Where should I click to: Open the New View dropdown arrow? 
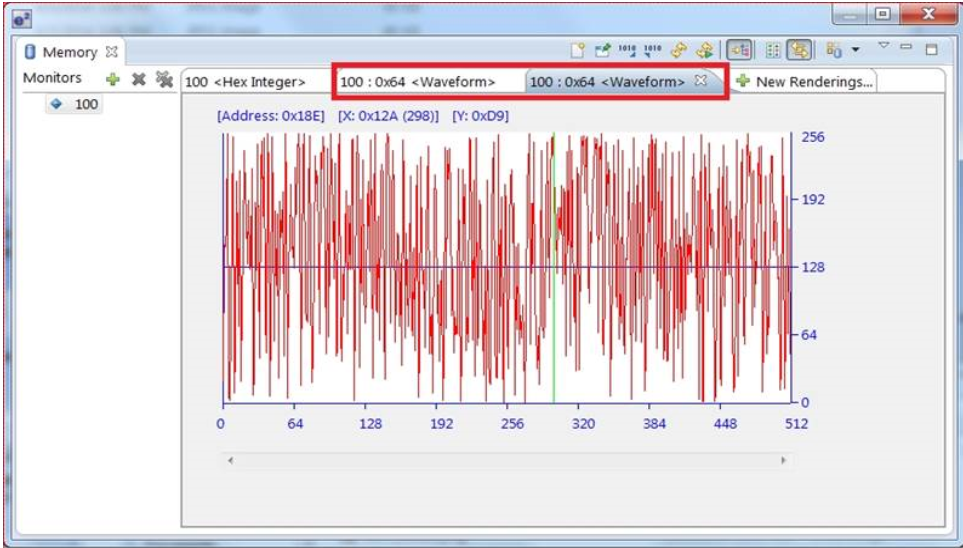pos(856,50)
